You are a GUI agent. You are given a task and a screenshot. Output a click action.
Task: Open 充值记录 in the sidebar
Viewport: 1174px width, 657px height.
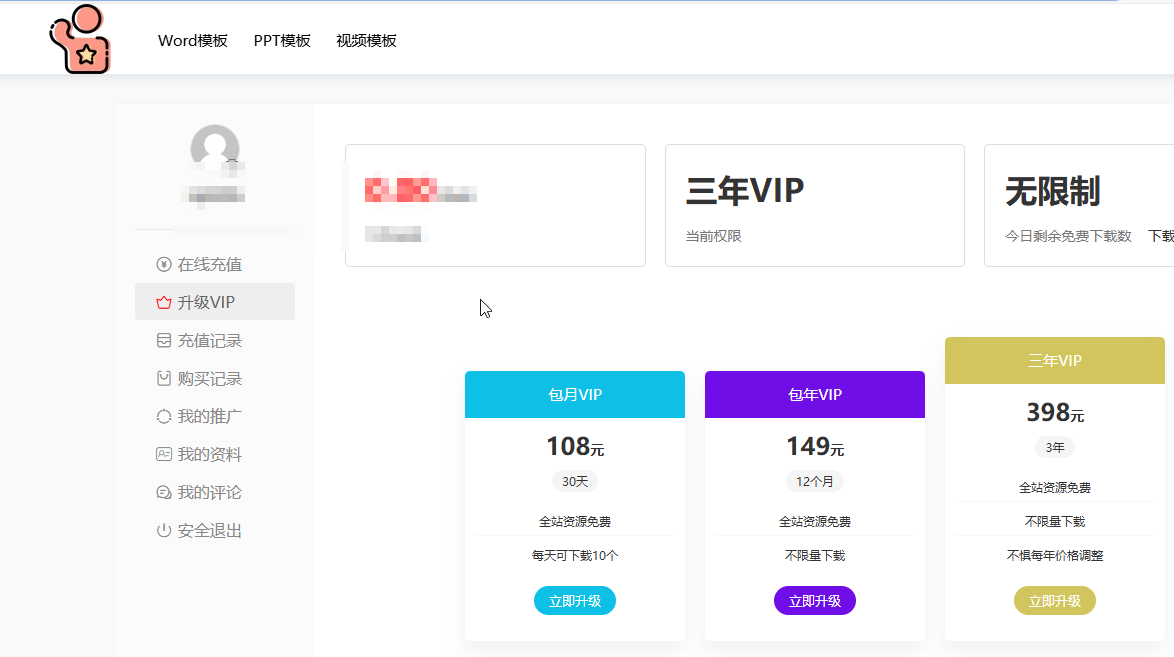(x=215, y=341)
